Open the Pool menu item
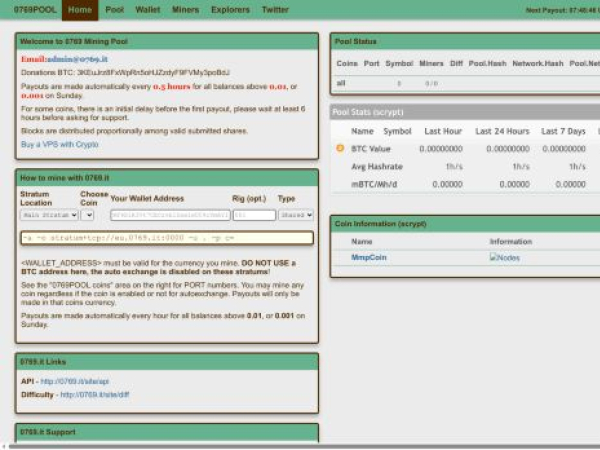600x450 pixels. coord(115,9)
